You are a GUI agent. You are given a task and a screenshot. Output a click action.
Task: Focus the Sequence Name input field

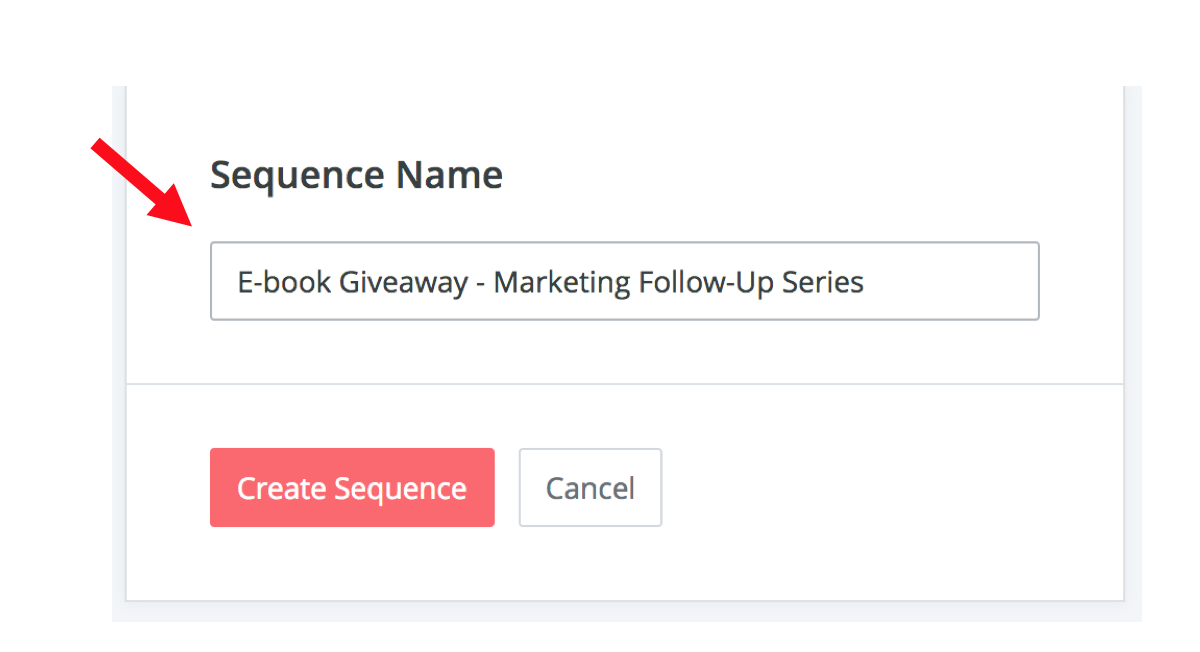click(624, 281)
